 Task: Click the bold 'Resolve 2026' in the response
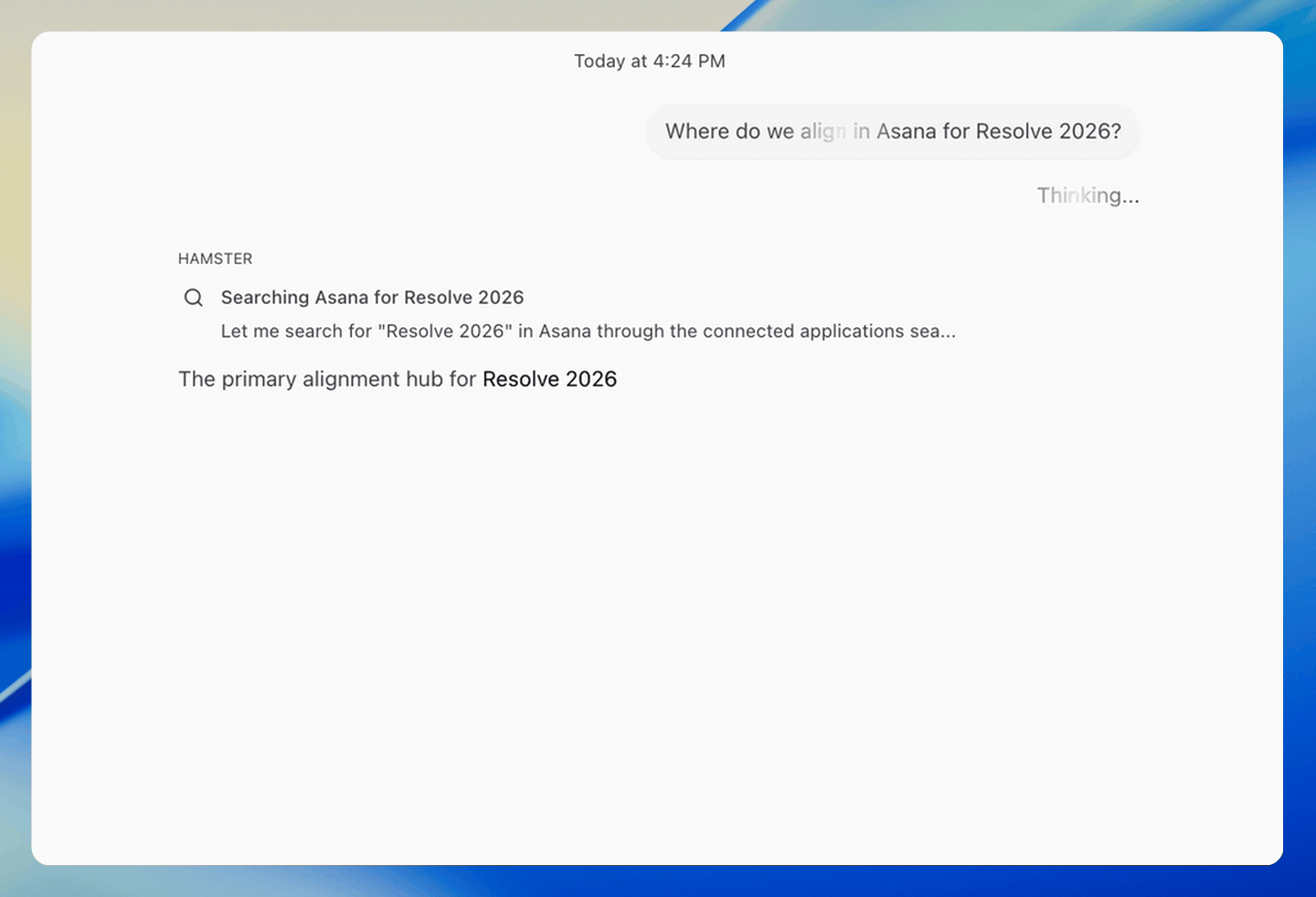click(550, 379)
